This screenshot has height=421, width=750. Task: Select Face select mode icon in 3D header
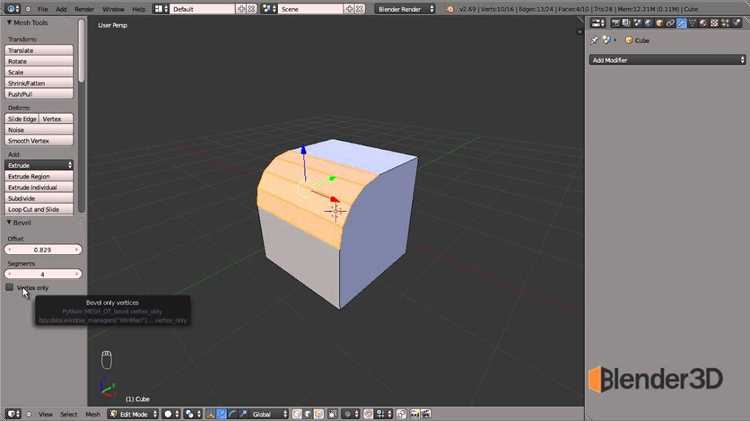point(319,414)
